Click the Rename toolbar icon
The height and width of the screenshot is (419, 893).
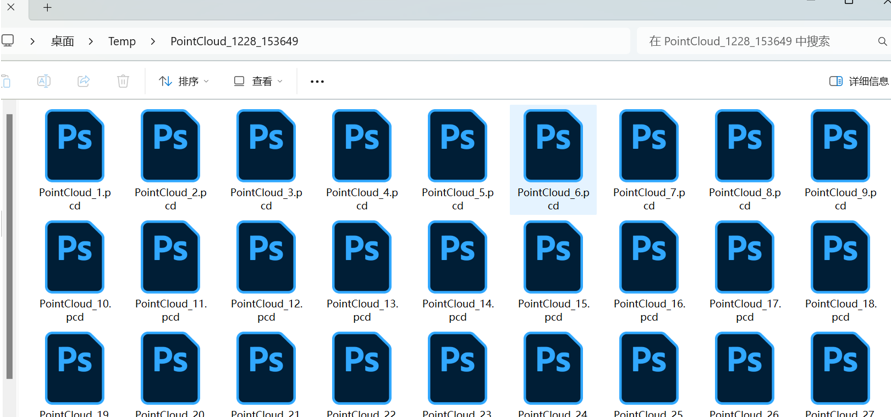pos(44,81)
